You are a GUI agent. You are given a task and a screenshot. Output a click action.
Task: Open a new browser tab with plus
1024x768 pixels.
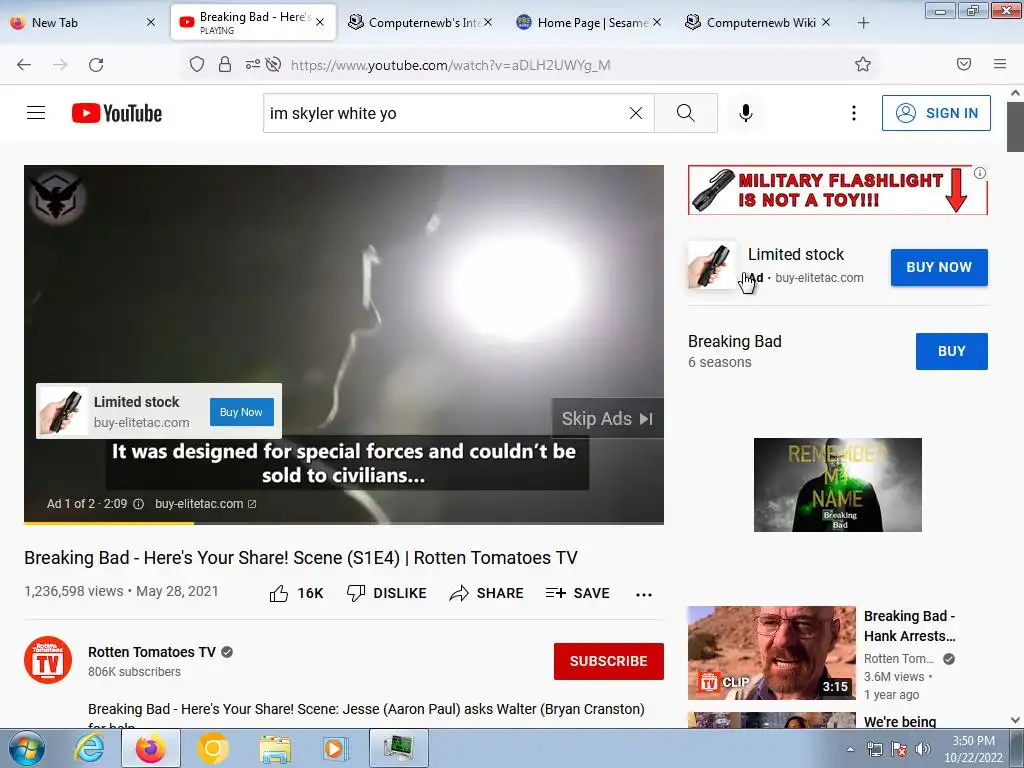point(863,23)
